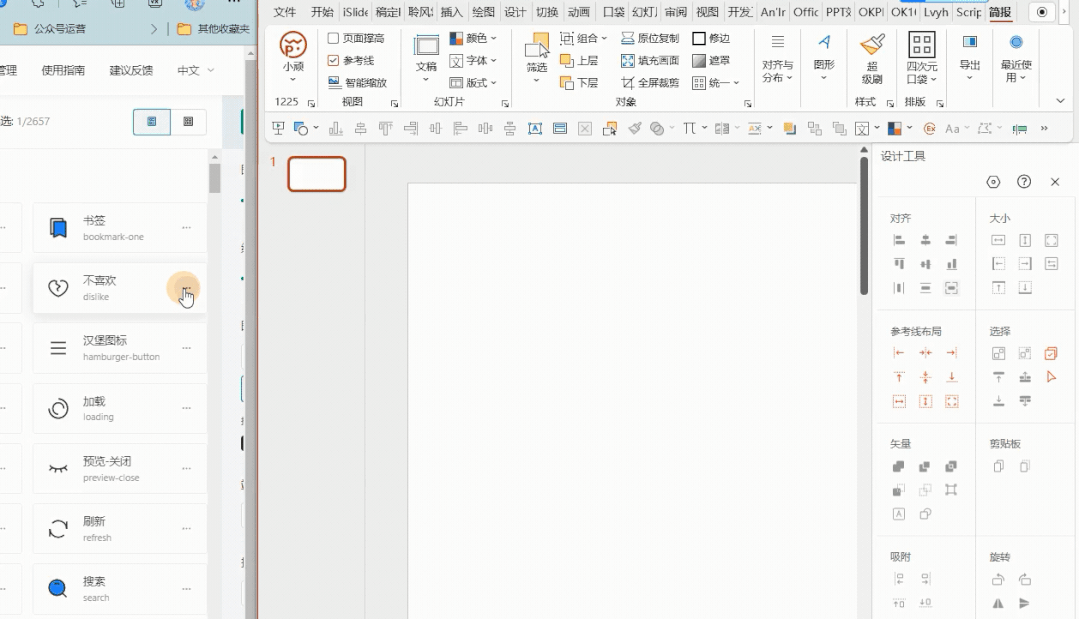
Task: Click the 填充画面 fill screen icon
Action: click(628, 61)
